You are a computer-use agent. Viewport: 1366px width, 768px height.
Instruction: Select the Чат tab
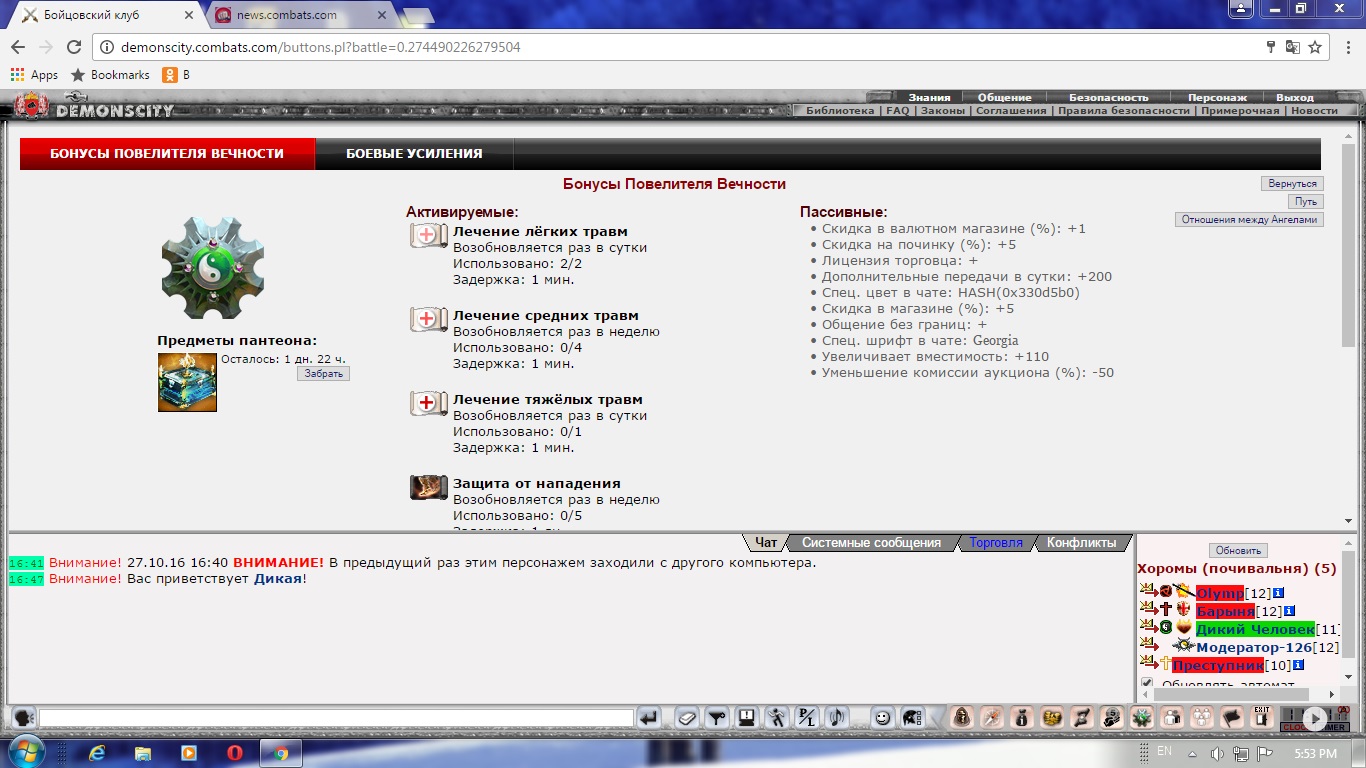click(x=766, y=542)
